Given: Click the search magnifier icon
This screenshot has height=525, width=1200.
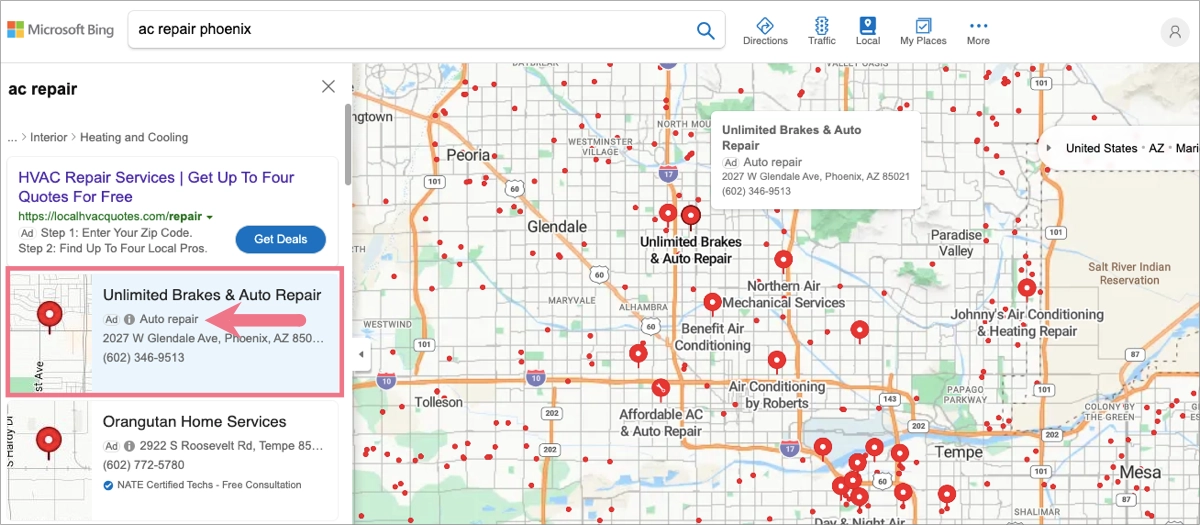Looking at the screenshot, I should [x=706, y=30].
